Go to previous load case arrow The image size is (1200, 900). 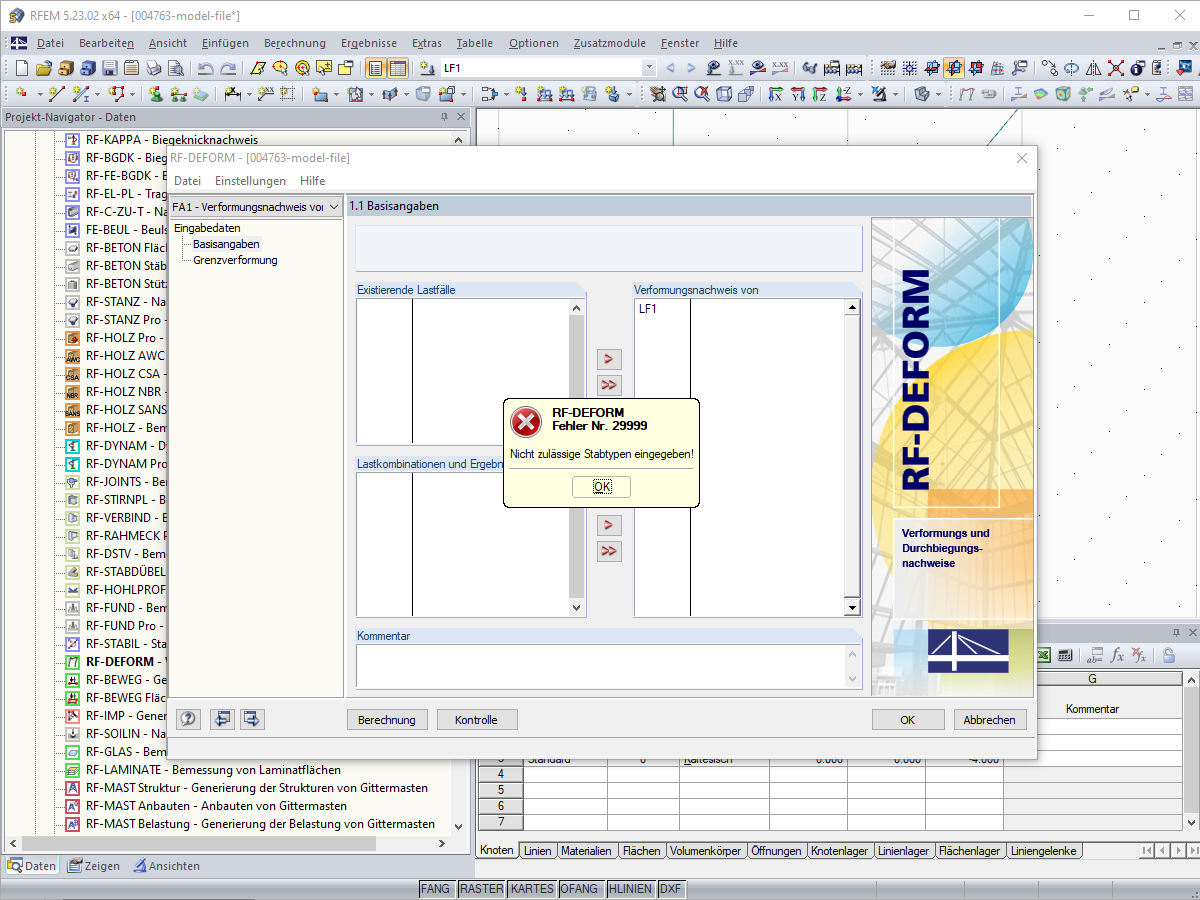tap(670, 68)
